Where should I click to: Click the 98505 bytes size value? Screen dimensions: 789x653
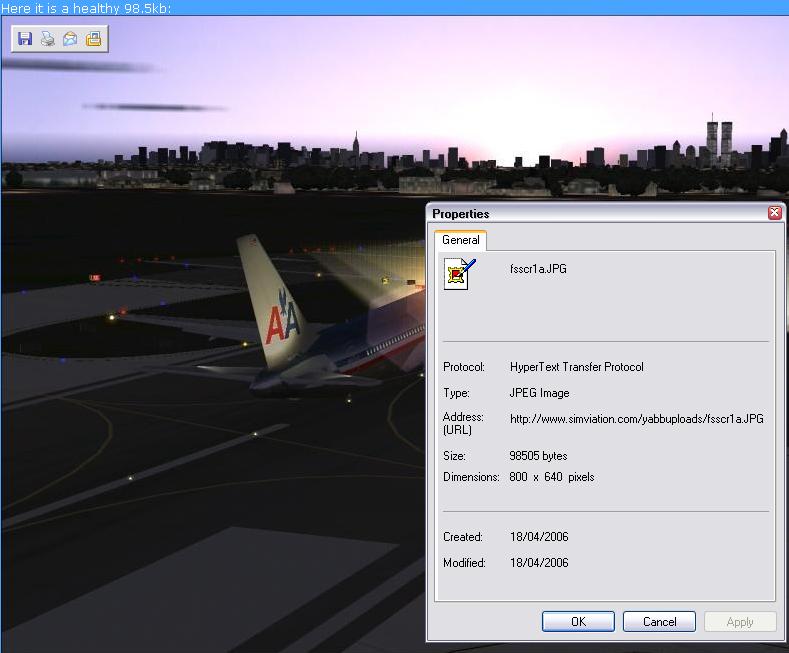tap(538, 456)
